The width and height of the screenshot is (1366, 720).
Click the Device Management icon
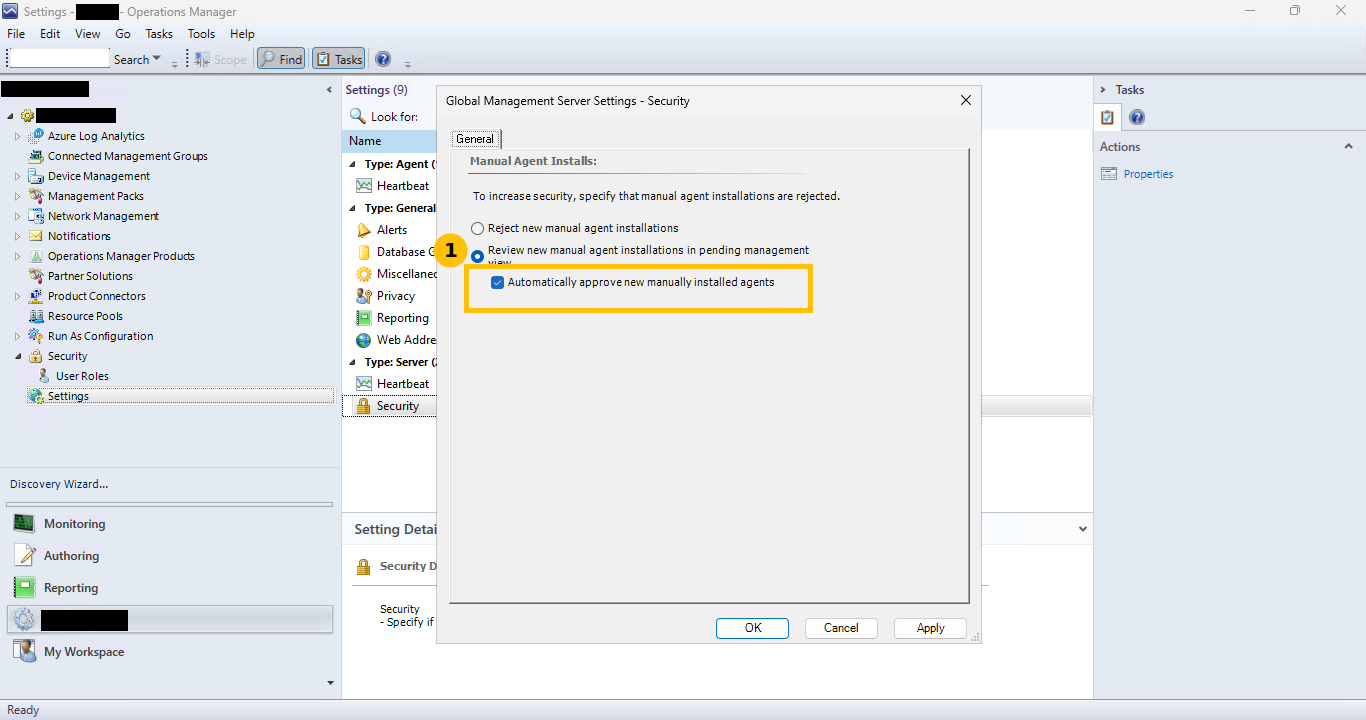(36, 176)
